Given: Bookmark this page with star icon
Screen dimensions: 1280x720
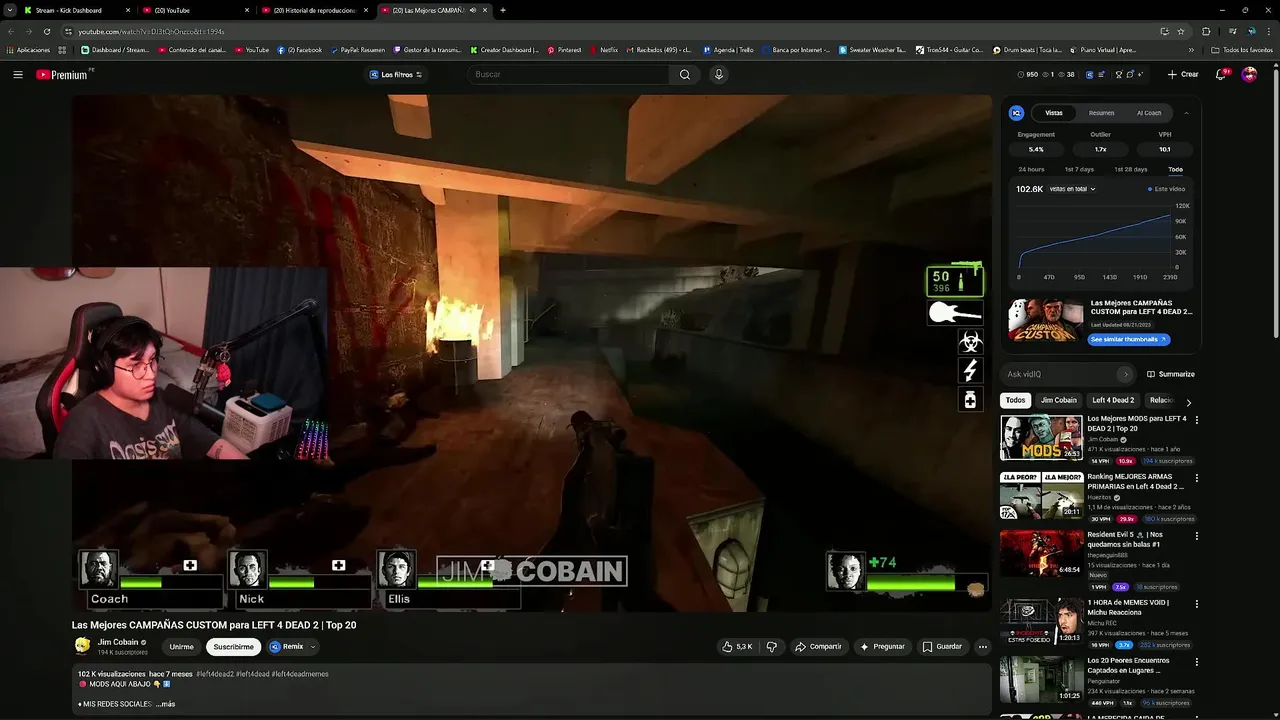Looking at the screenshot, I should coord(1183,31).
